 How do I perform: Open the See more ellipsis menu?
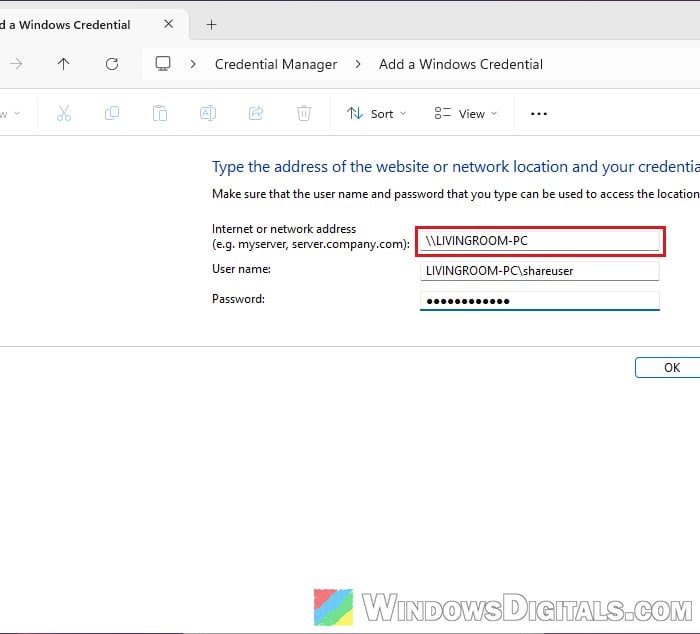click(539, 114)
